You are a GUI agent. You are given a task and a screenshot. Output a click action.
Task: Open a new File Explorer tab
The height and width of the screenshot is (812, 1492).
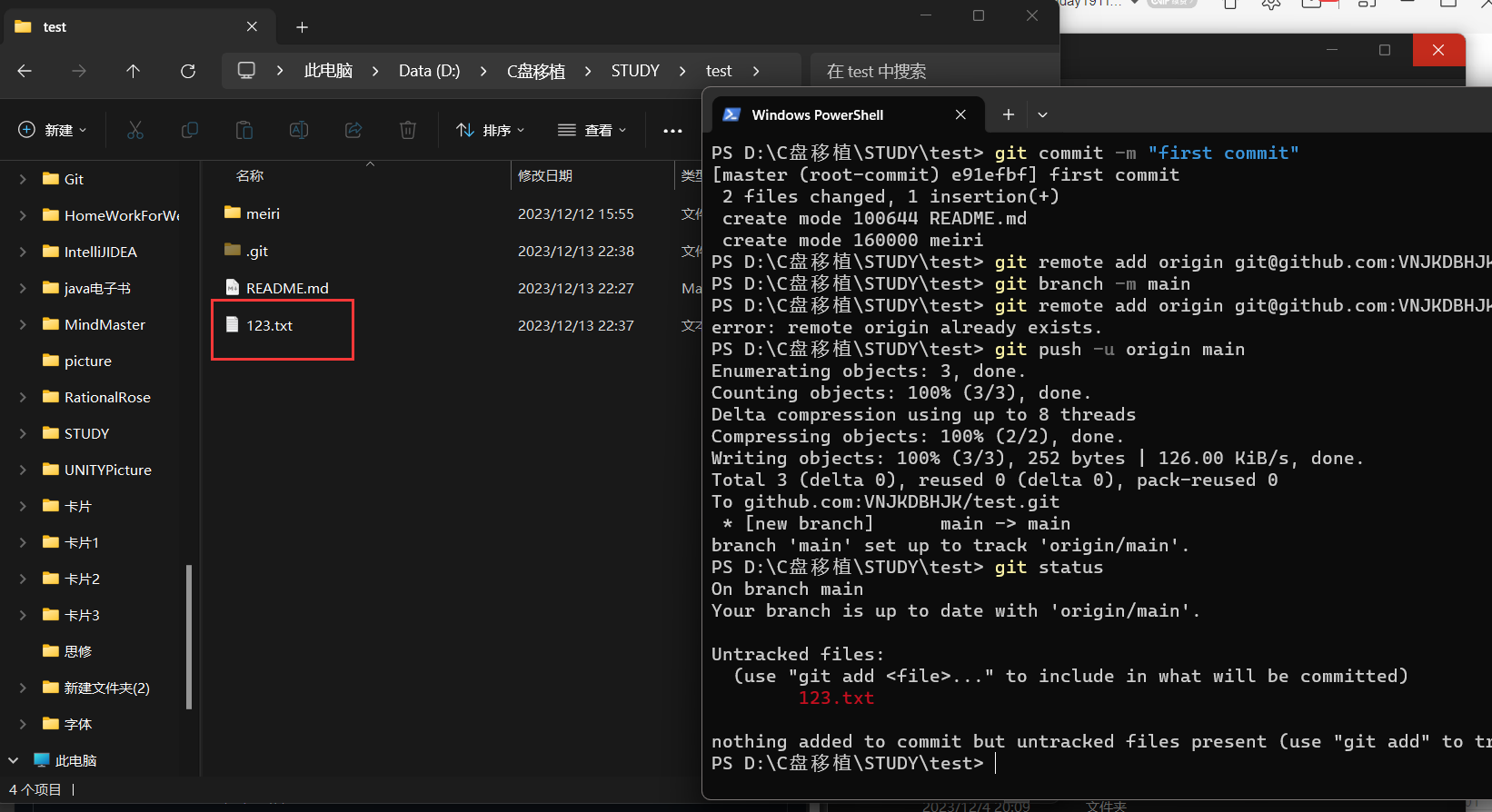click(x=303, y=27)
